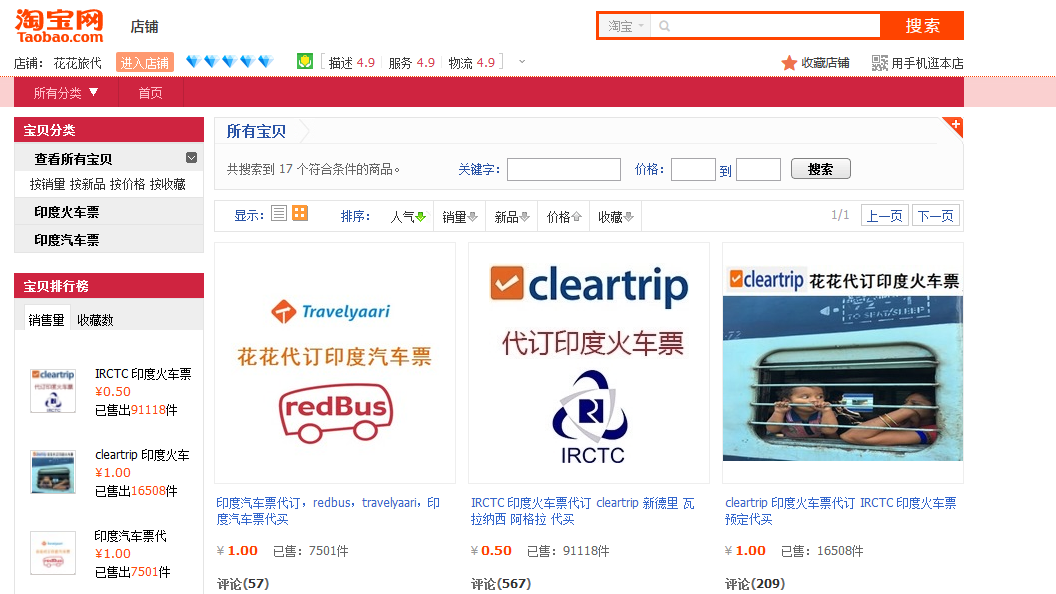The height and width of the screenshot is (594, 1056).
Task: Sort by 新品 newest
Action: coord(512,217)
